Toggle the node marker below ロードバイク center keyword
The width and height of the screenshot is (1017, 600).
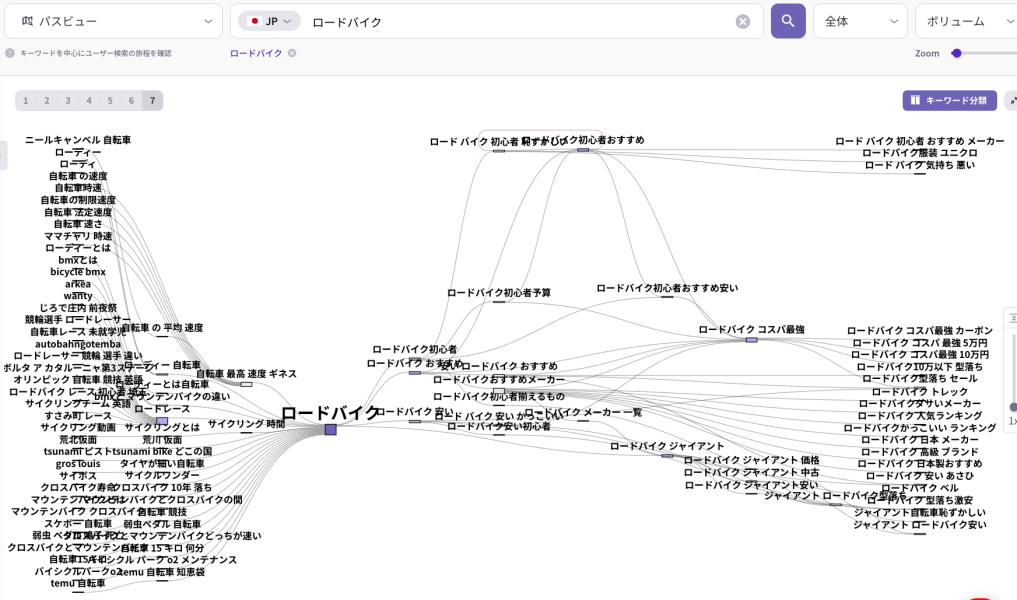point(330,430)
